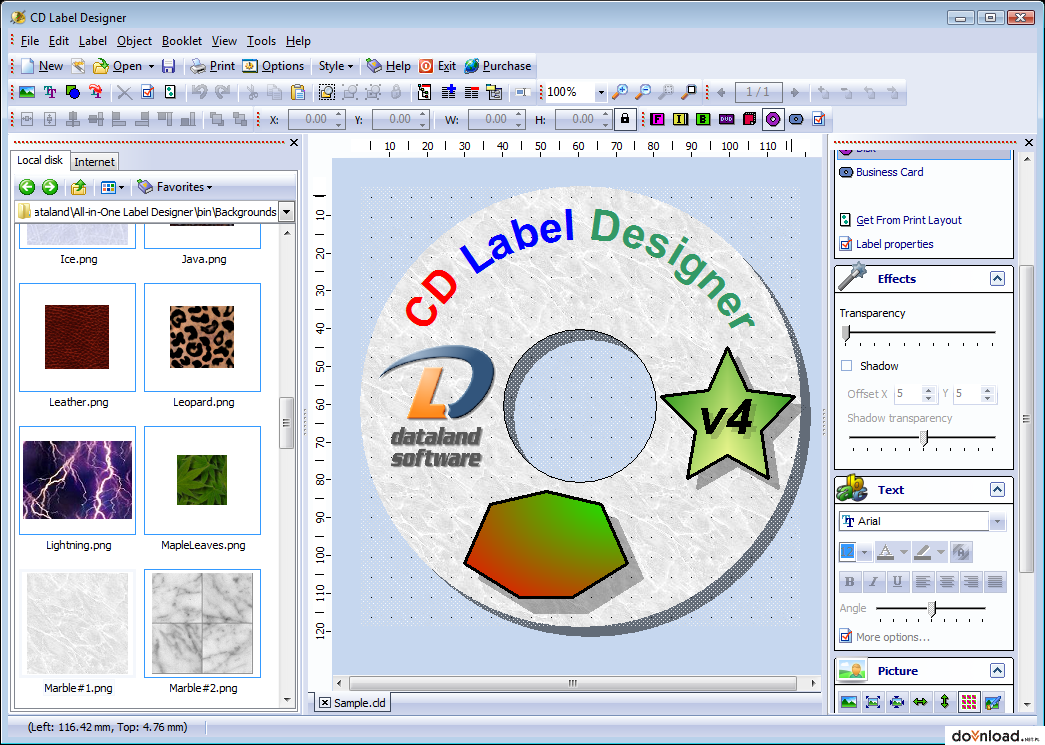Click the X position input field
Viewport: 1045px width, 745px height.
click(x=316, y=119)
